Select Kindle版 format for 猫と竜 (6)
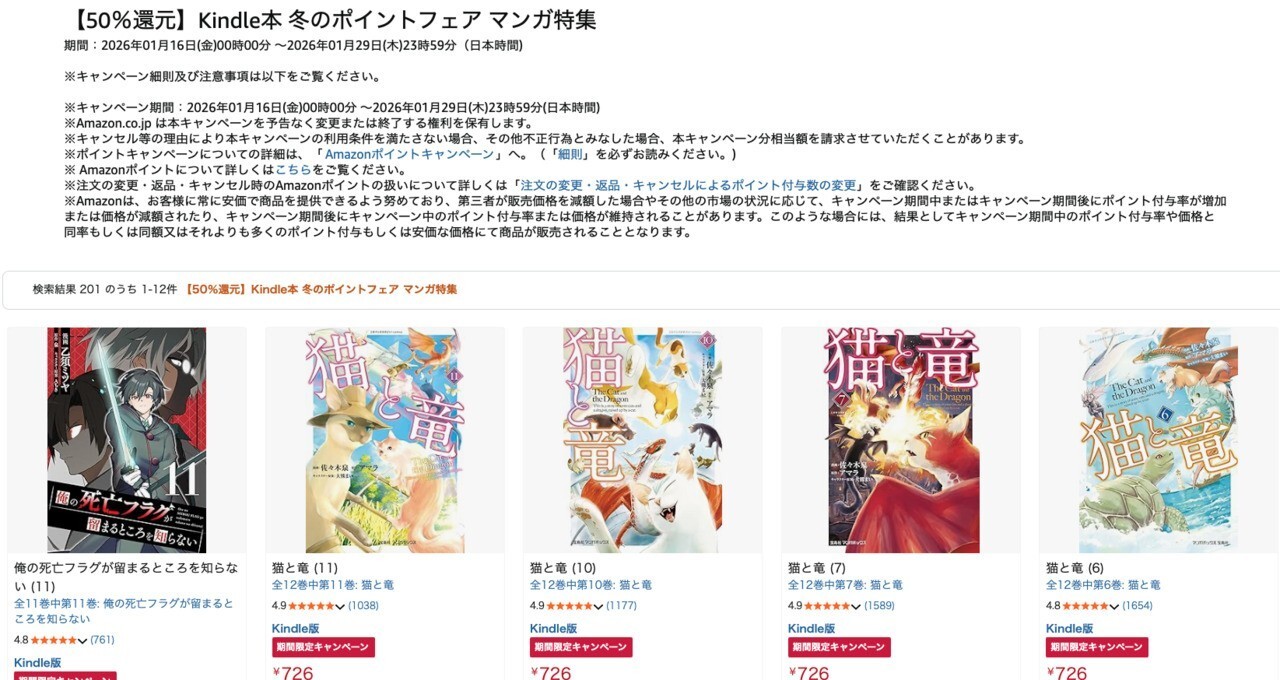The width and height of the screenshot is (1280, 680). click(1069, 629)
